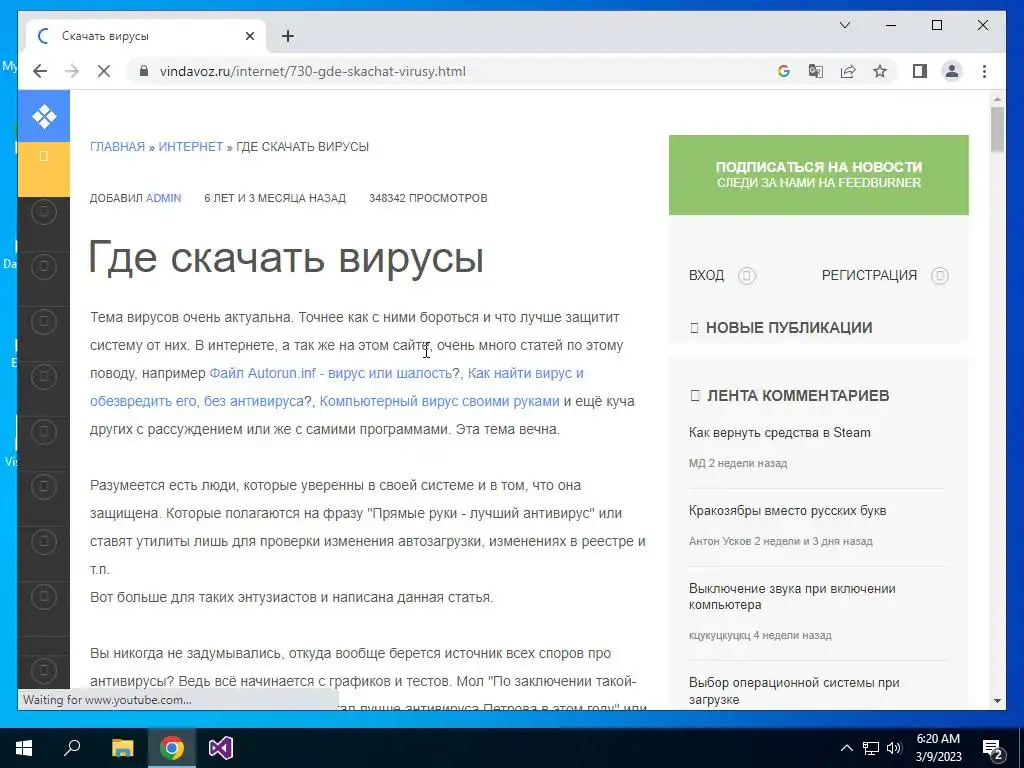The width and height of the screenshot is (1024, 768).
Task: Close the Скачать вирусы tab
Action: (249, 36)
